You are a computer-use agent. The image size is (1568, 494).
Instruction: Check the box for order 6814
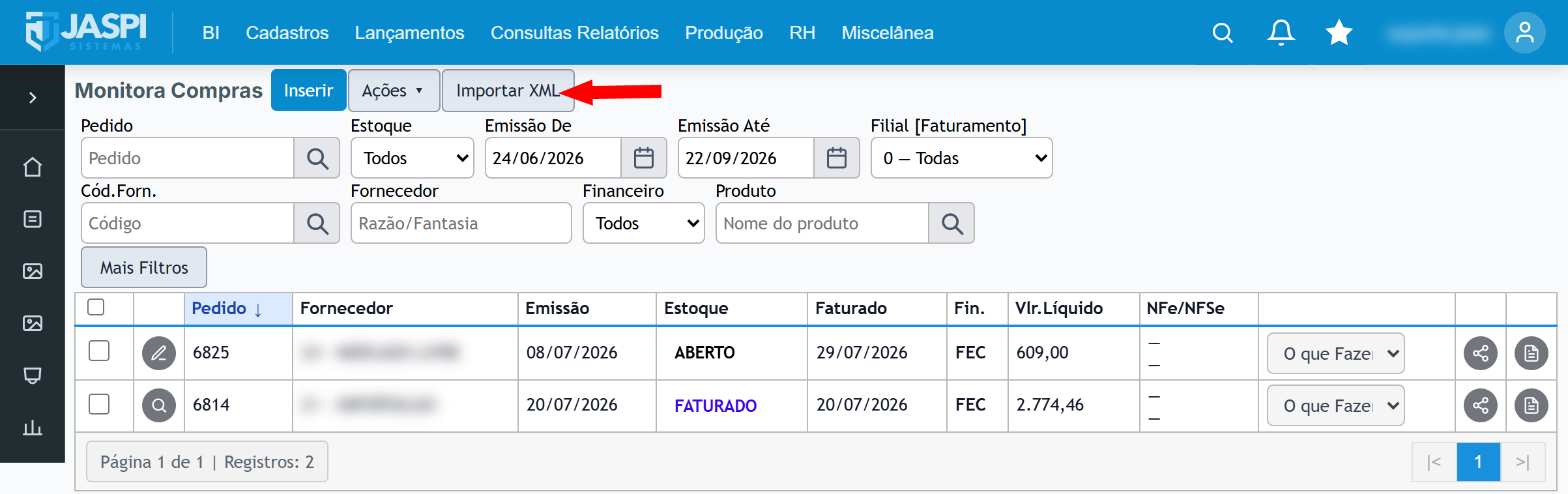tap(99, 404)
